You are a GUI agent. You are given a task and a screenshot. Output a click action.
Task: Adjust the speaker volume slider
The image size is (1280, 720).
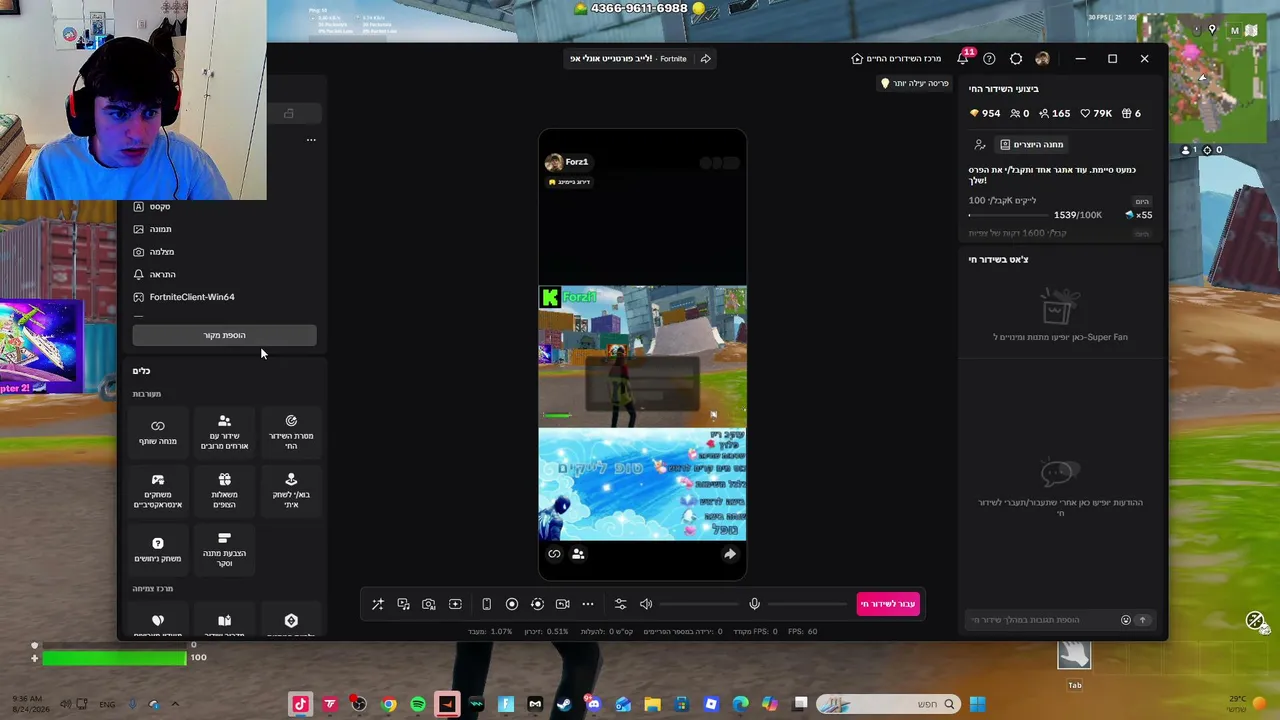(698, 604)
